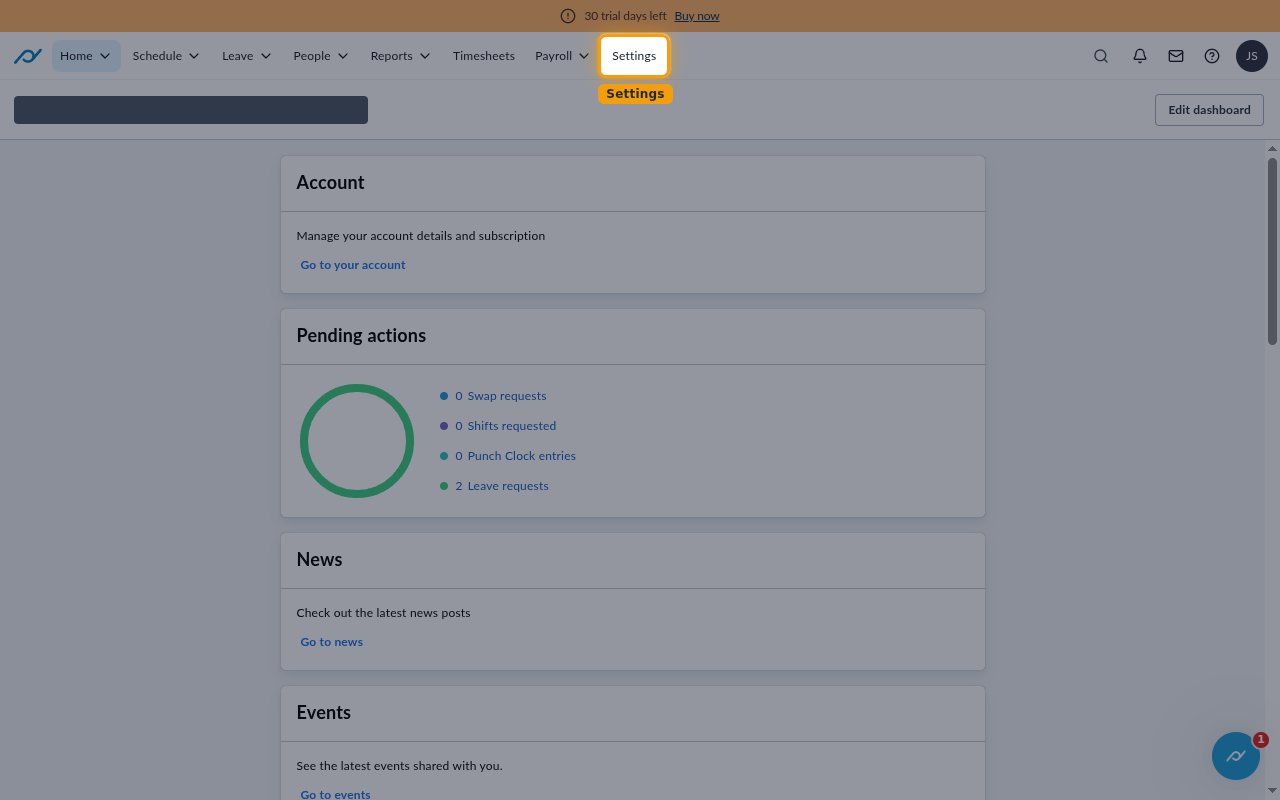Expand the Schedule dropdown menu
This screenshot has height=800, width=1280.
(166, 56)
